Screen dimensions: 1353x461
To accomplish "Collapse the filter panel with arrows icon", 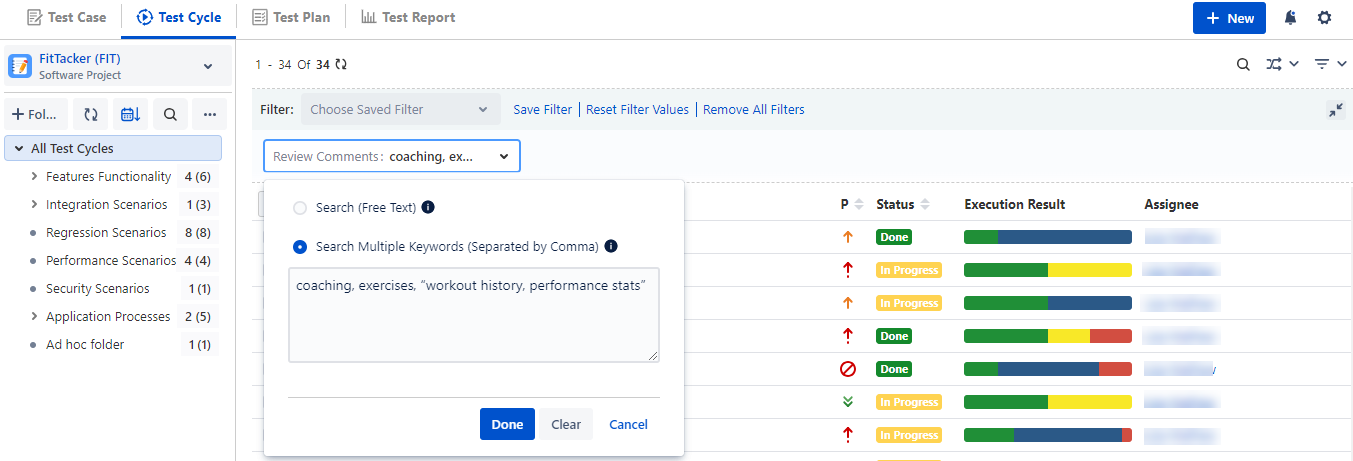I will tap(1335, 110).
